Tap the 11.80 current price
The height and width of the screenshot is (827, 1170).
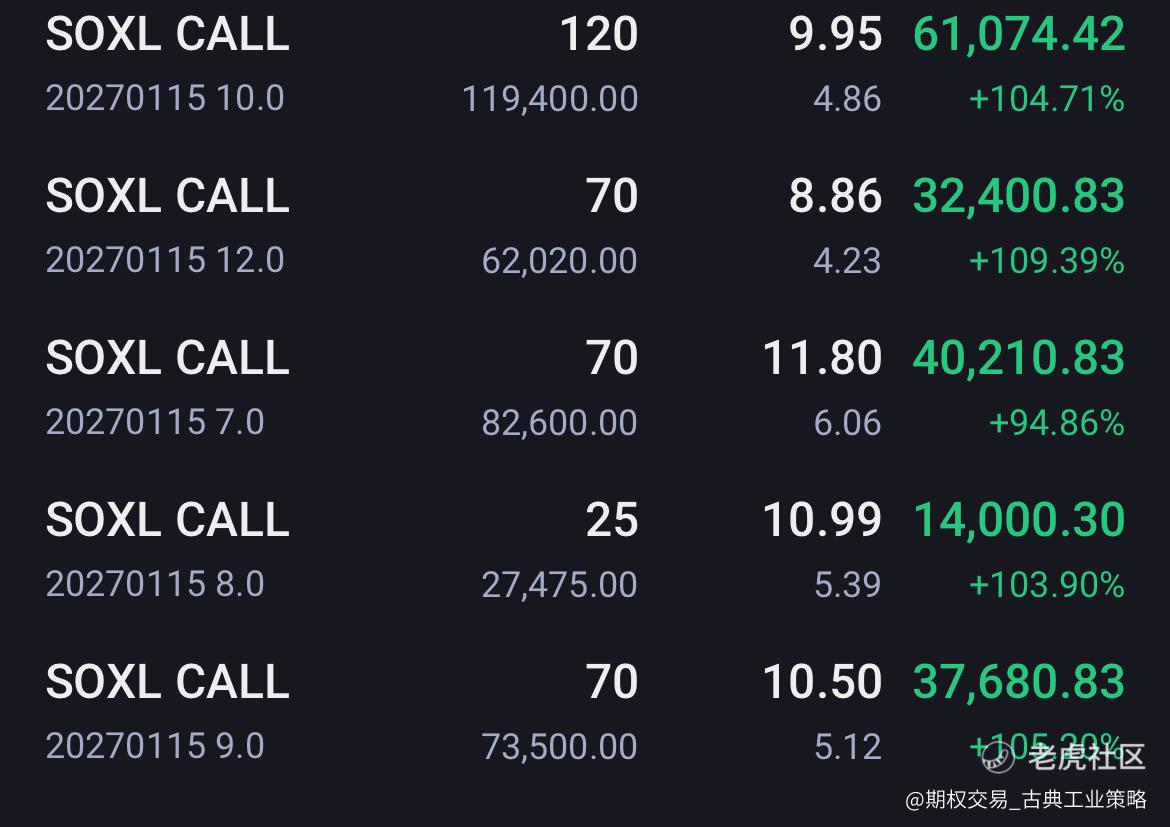(822, 358)
